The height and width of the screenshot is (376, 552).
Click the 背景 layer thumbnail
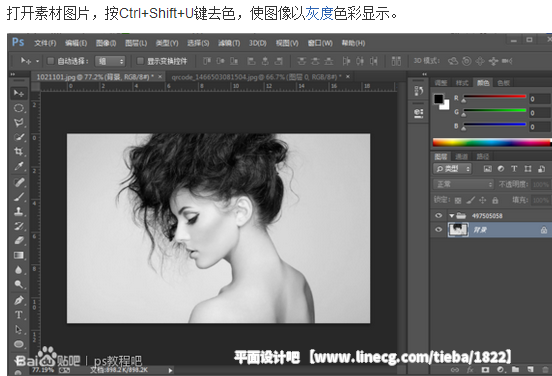[458, 230]
